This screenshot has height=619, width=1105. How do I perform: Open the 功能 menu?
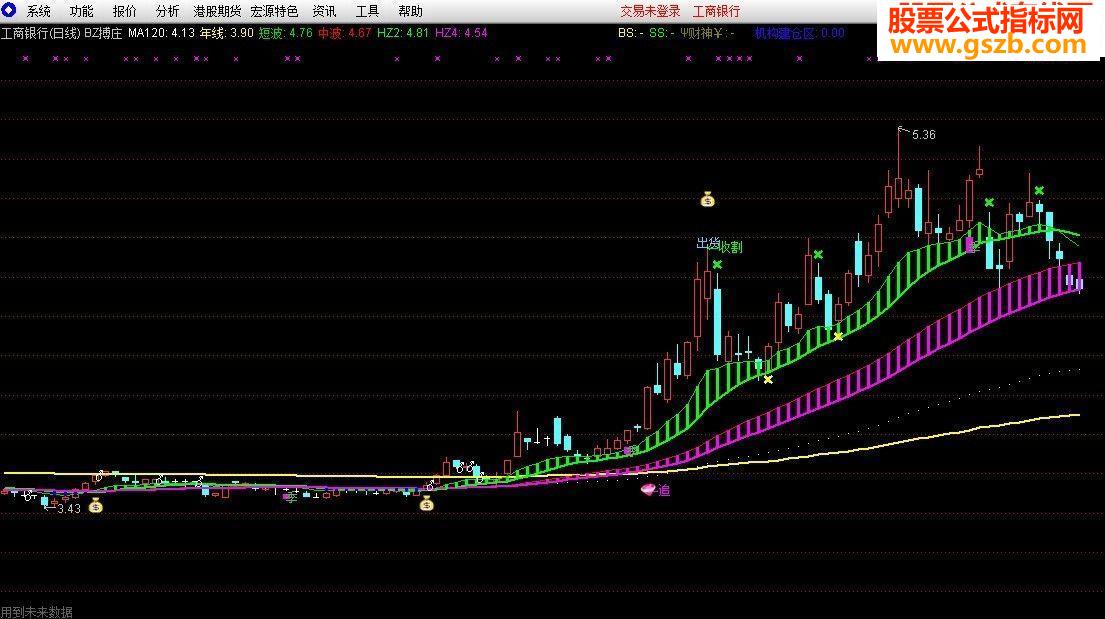coord(82,11)
